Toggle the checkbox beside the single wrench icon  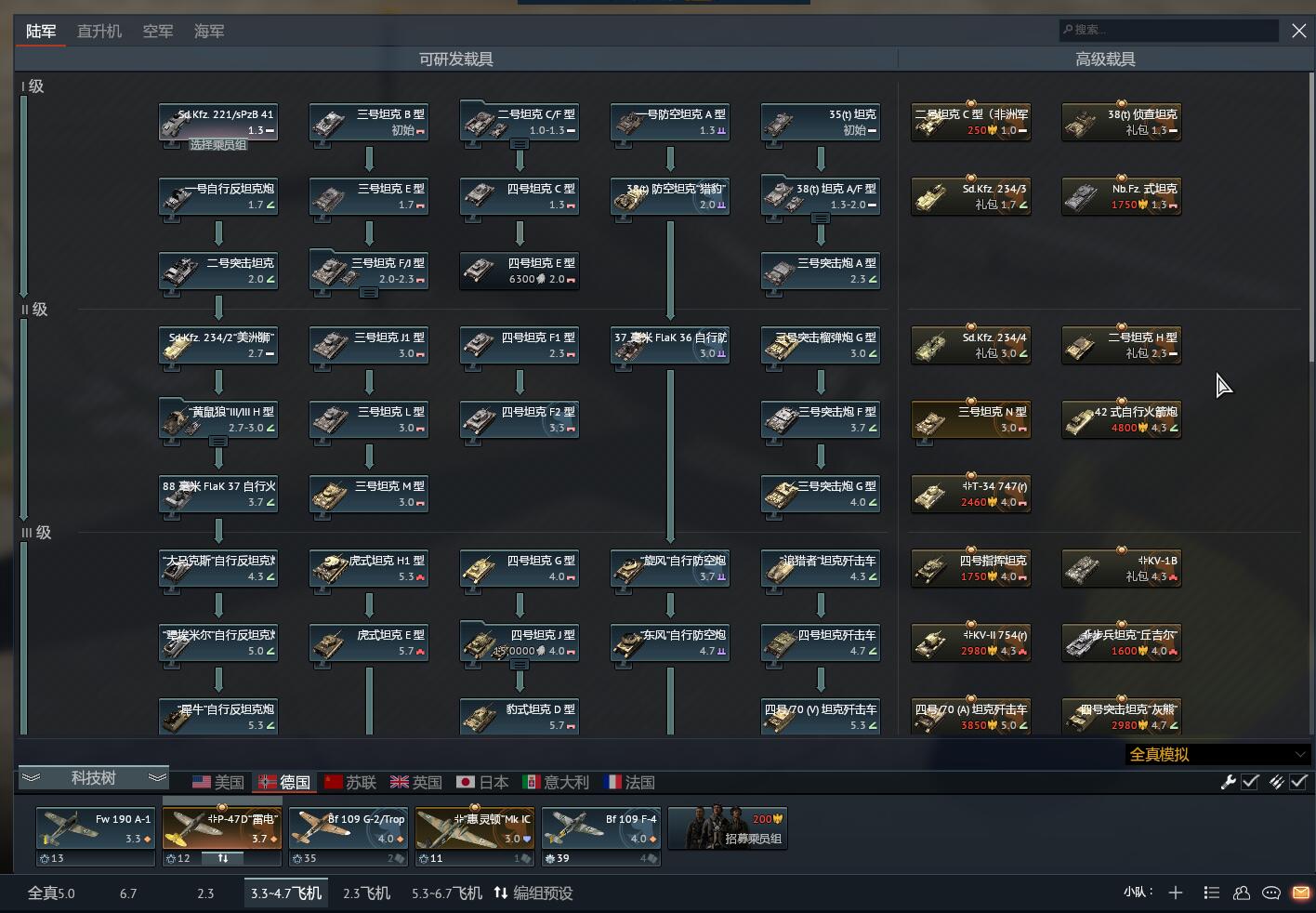[x=1250, y=782]
